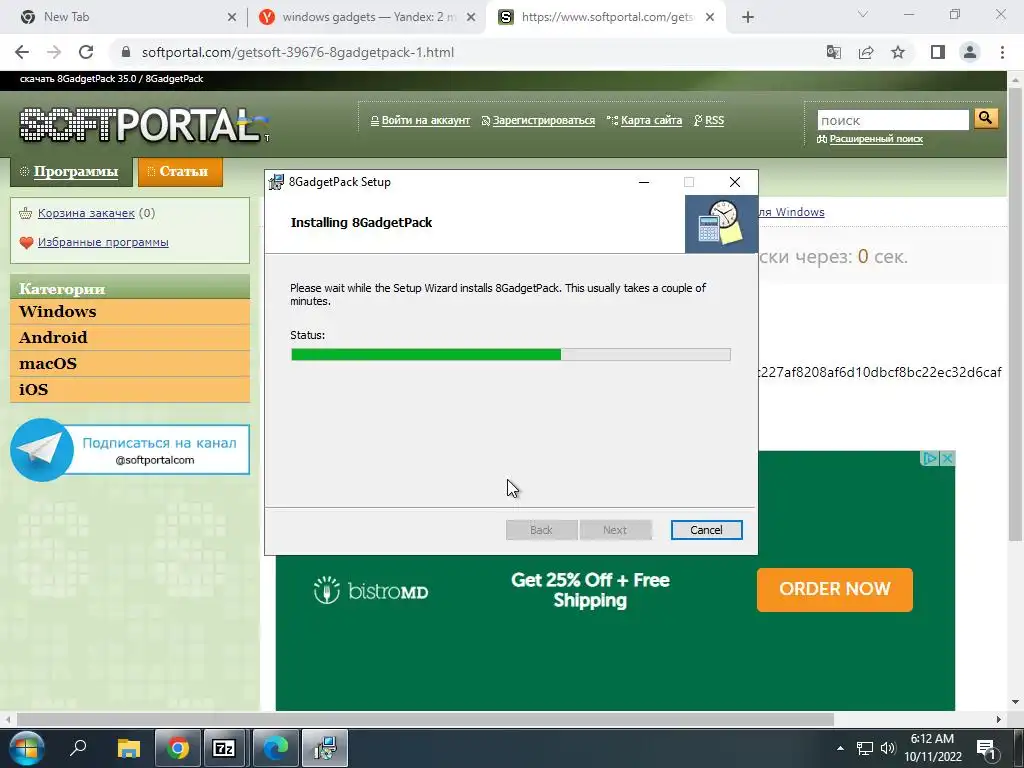Open Microsoft Edge from the taskbar
This screenshot has width=1024, height=768.
pyautogui.click(x=275, y=748)
